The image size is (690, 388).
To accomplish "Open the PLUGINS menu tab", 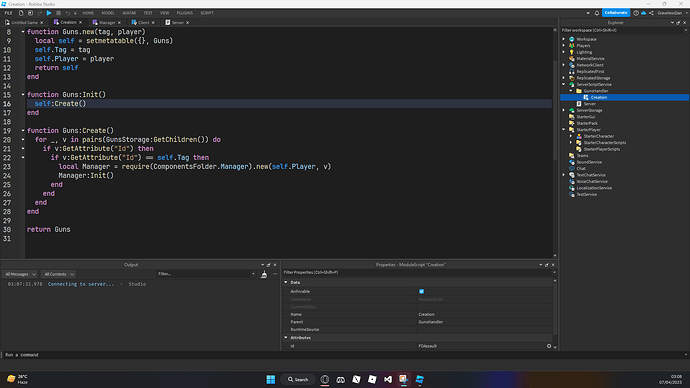I will [x=184, y=13].
